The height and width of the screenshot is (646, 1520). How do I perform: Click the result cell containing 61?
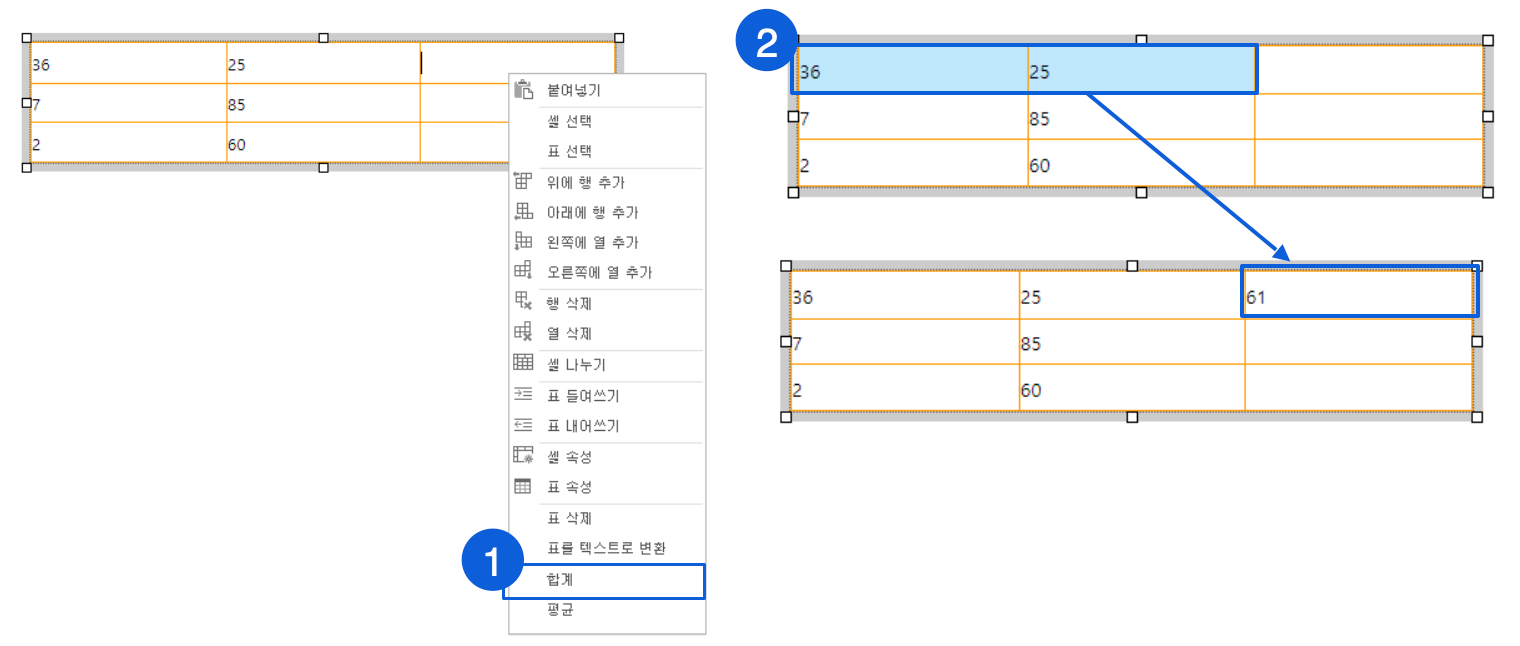click(1358, 296)
